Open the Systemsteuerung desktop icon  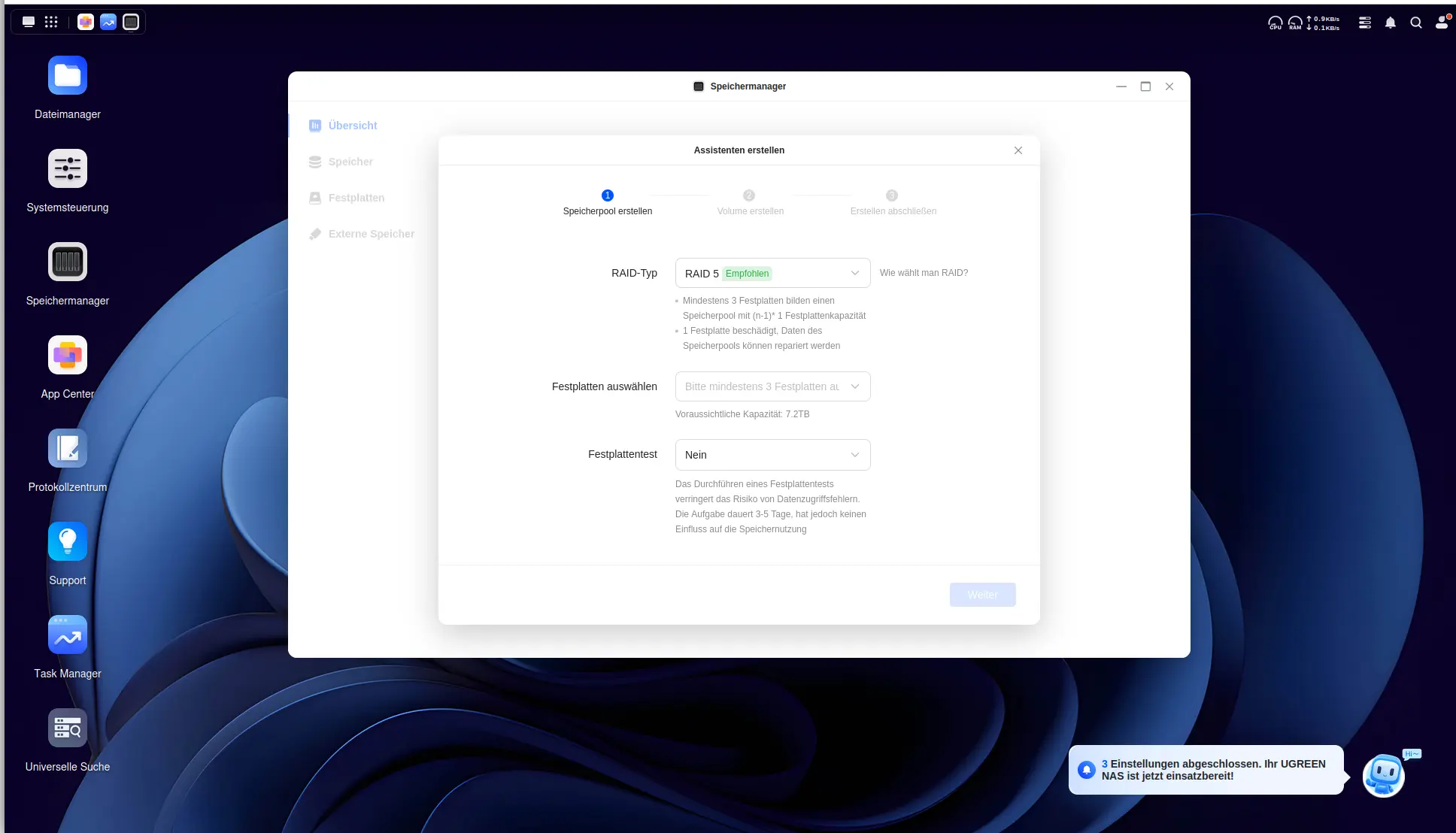click(x=68, y=168)
